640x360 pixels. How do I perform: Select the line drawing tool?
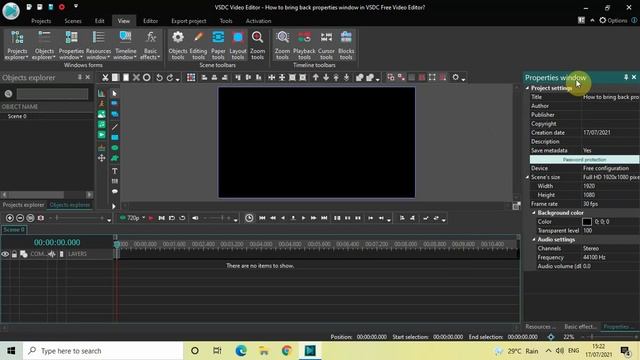(115, 127)
